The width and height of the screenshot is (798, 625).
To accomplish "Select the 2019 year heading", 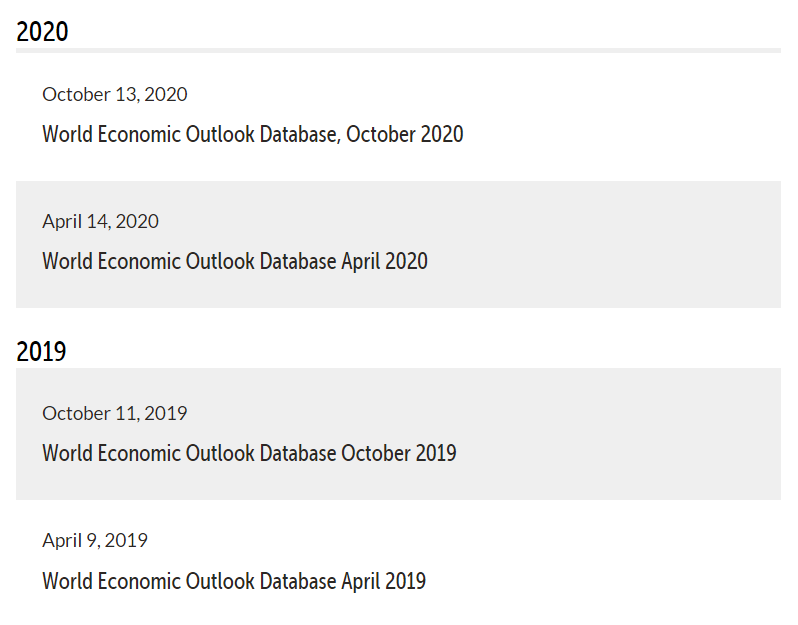I will [41, 352].
